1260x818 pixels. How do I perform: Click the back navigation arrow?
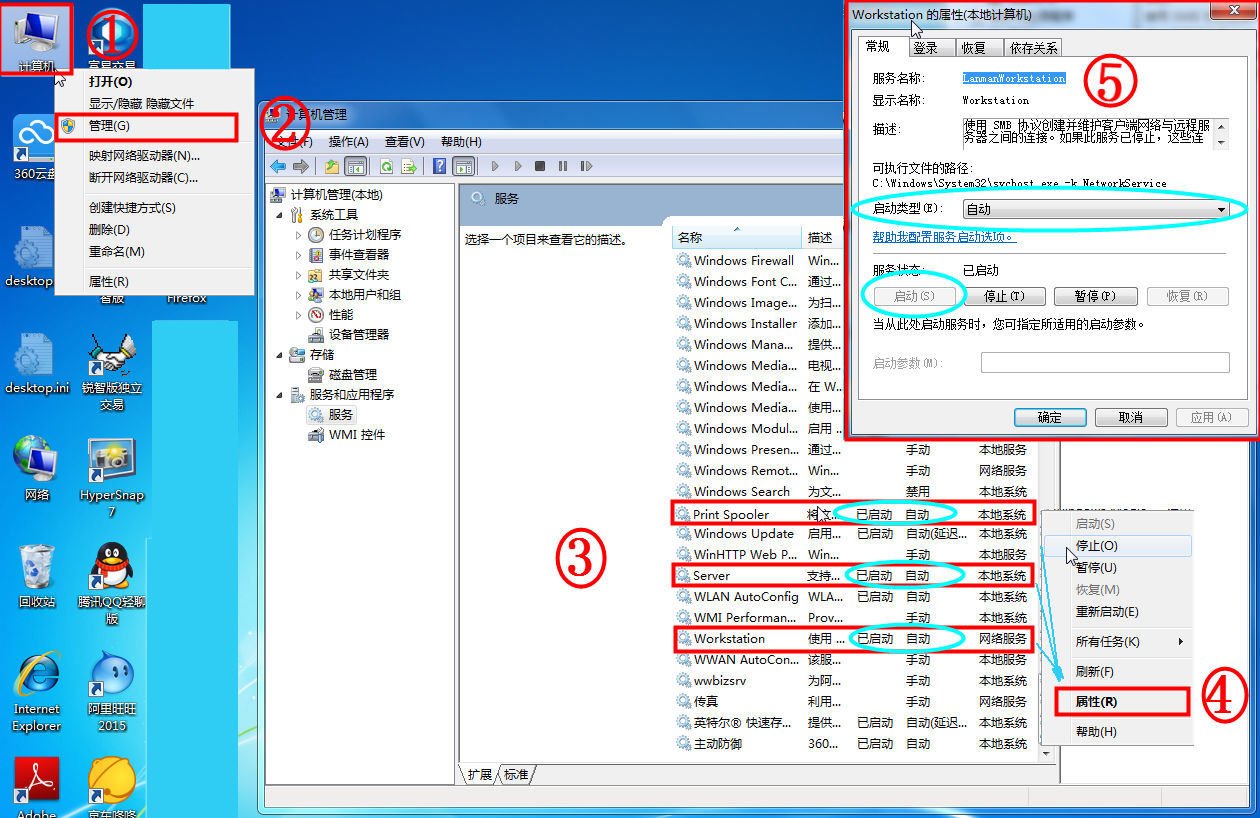point(278,167)
